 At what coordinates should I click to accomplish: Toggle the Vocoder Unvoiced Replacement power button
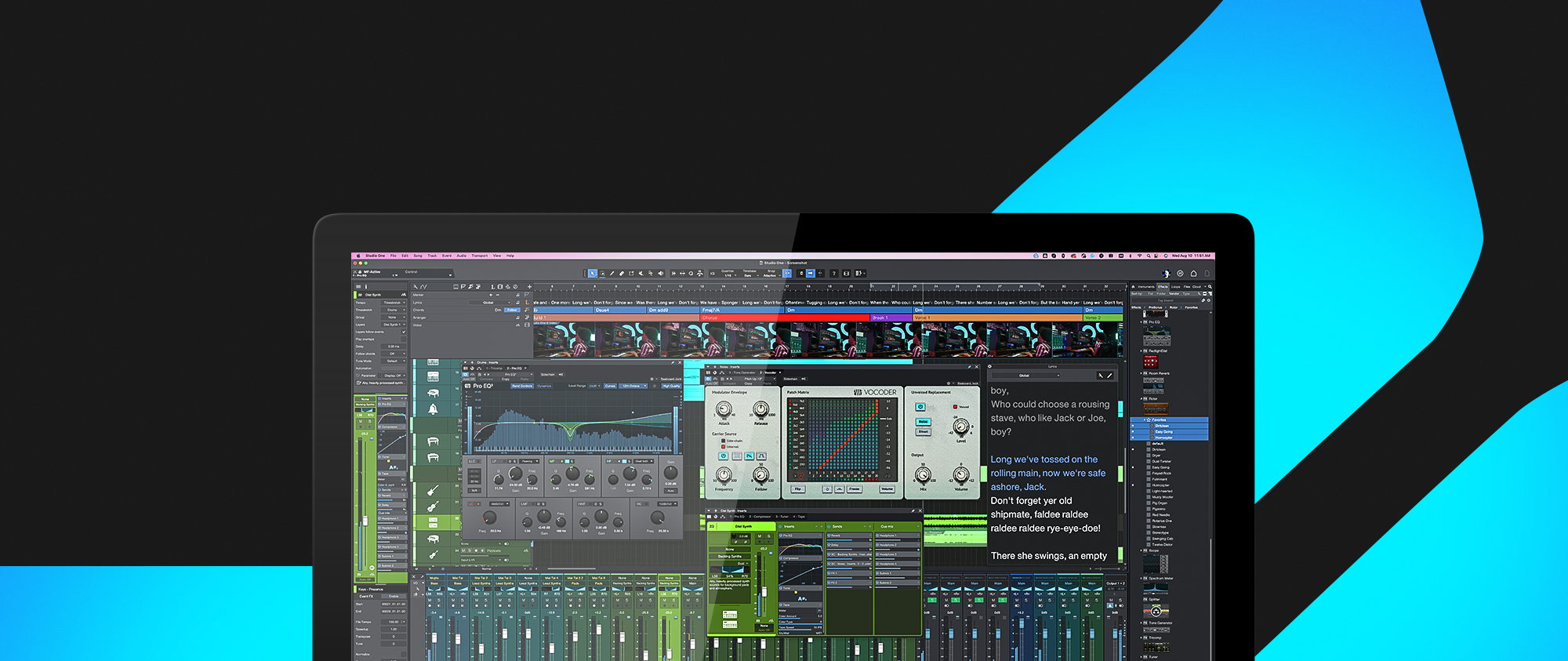[x=920, y=407]
